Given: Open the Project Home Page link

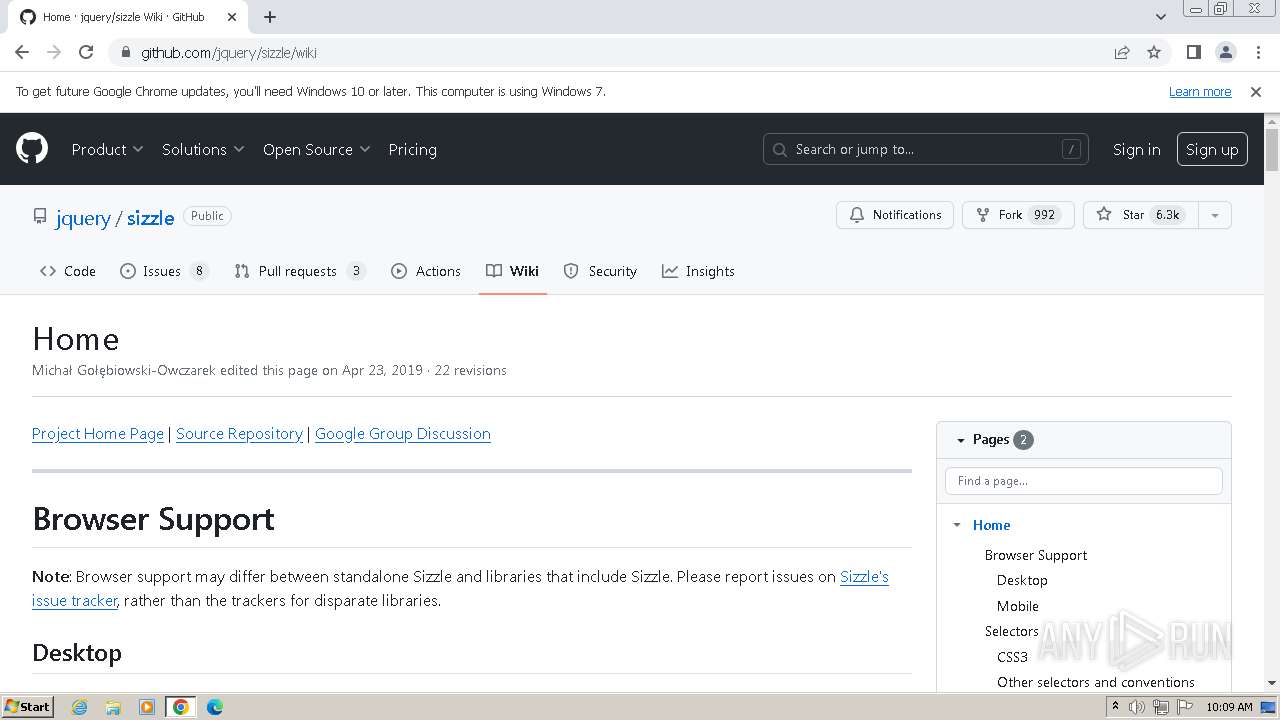Looking at the screenshot, I should point(98,434).
